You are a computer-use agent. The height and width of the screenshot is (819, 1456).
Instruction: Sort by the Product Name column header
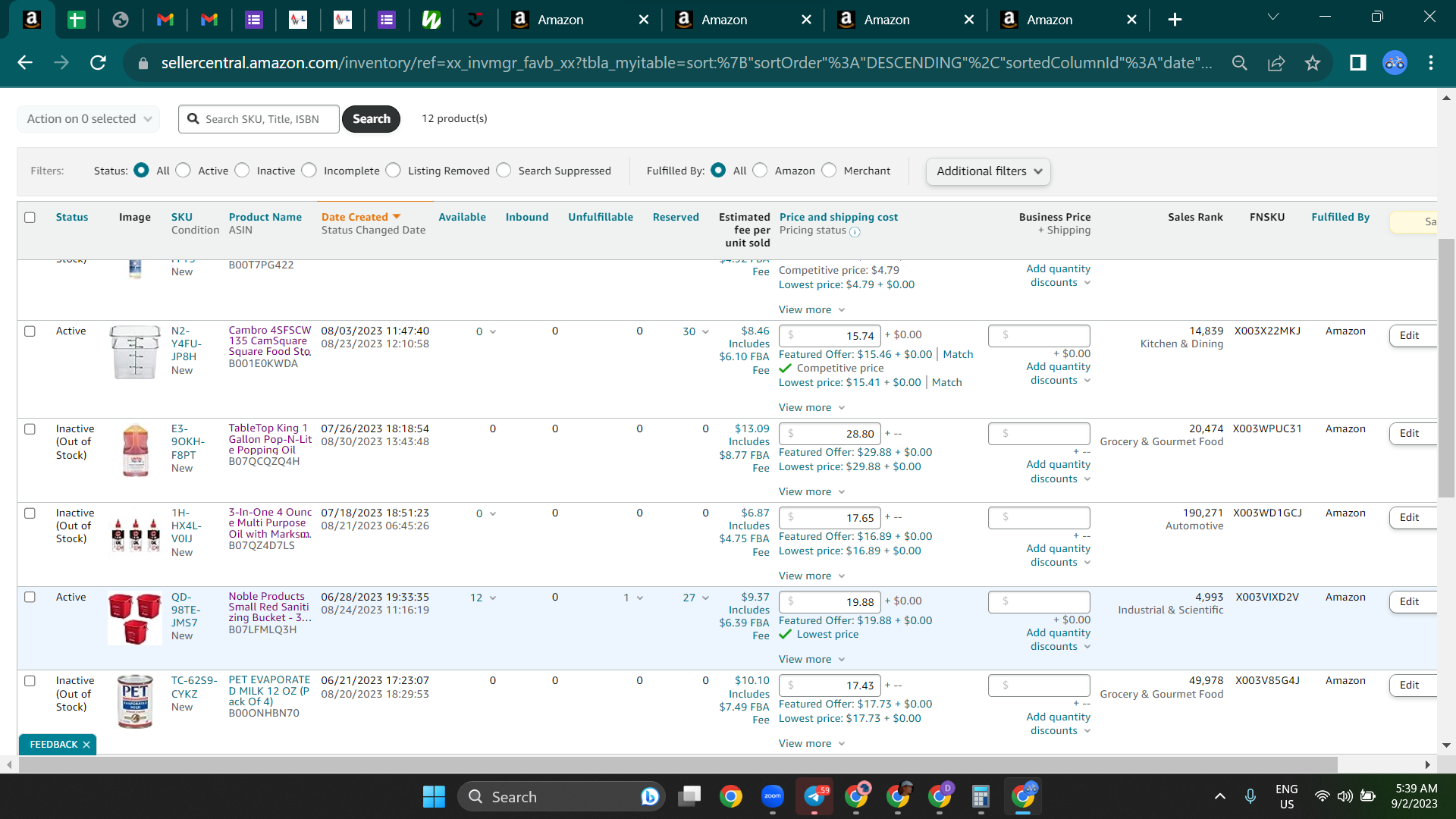[265, 218]
